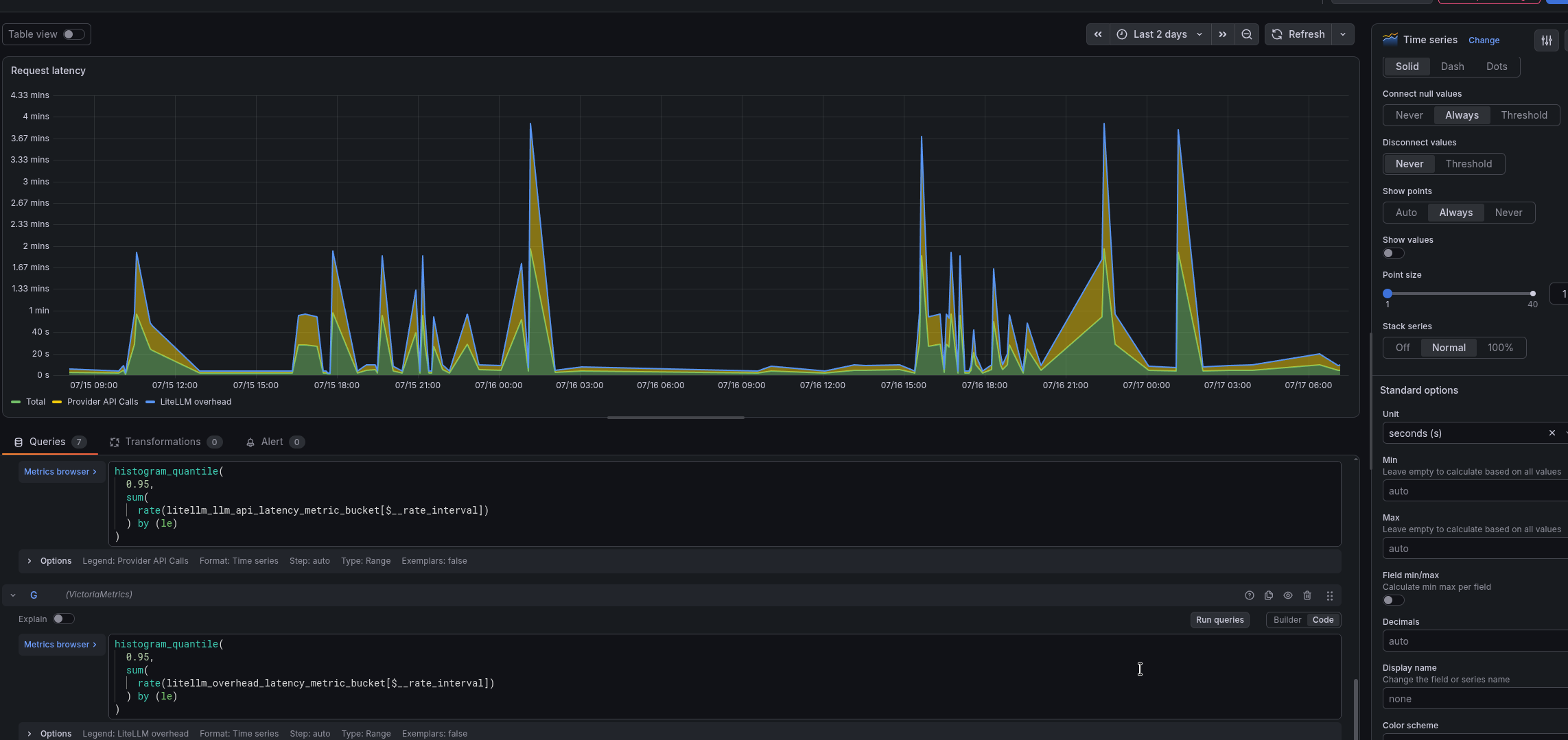The width and height of the screenshot is (1568, 740).
Task: Hide query G with eye icon
Action: [x=1288, y=595]
